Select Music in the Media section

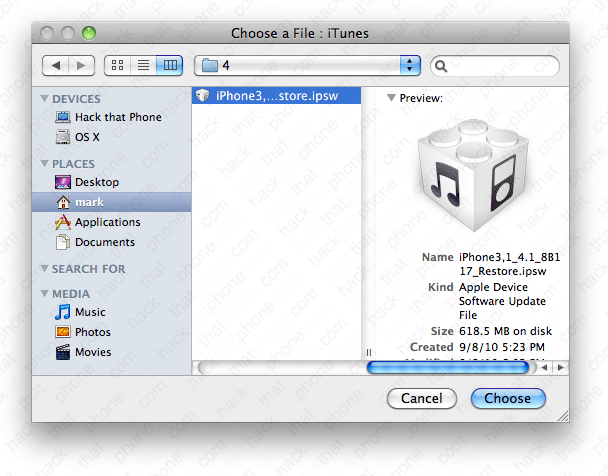pos(90,312)
